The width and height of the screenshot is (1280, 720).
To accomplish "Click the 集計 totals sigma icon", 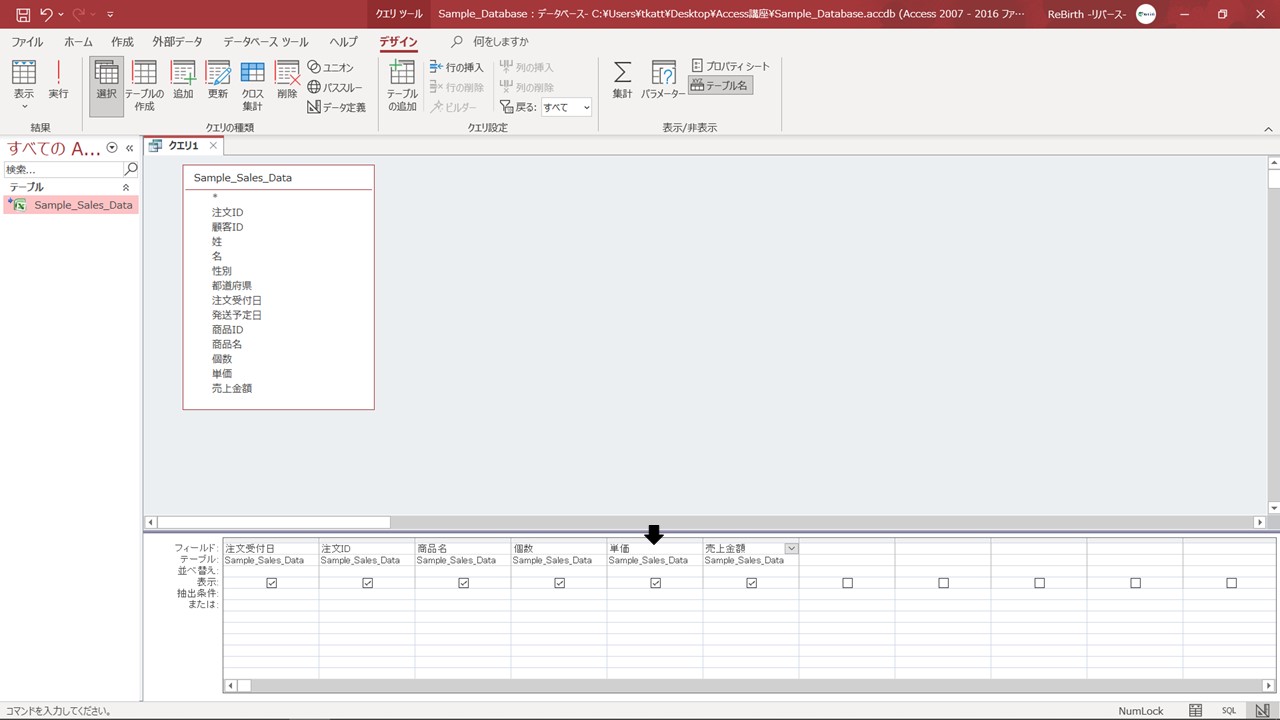I will pos(622,80).
